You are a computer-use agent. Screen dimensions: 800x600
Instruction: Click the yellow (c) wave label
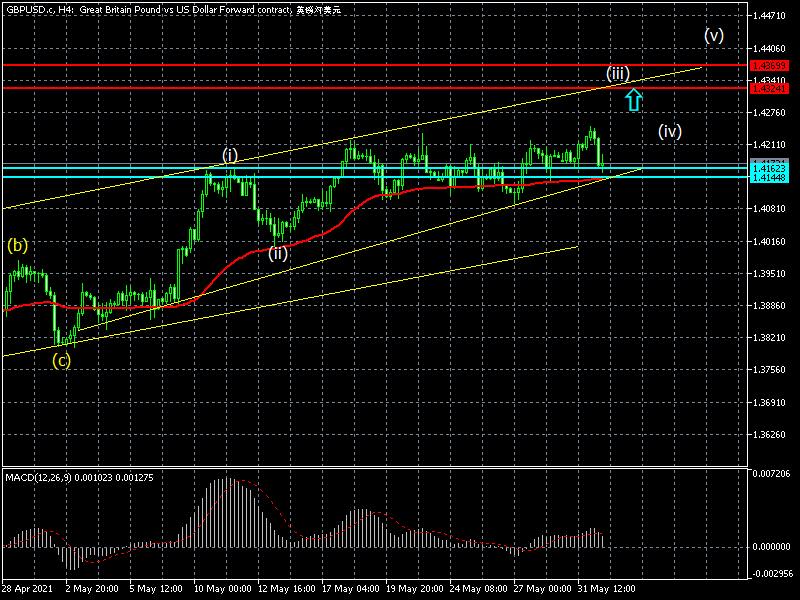(62, 361)
